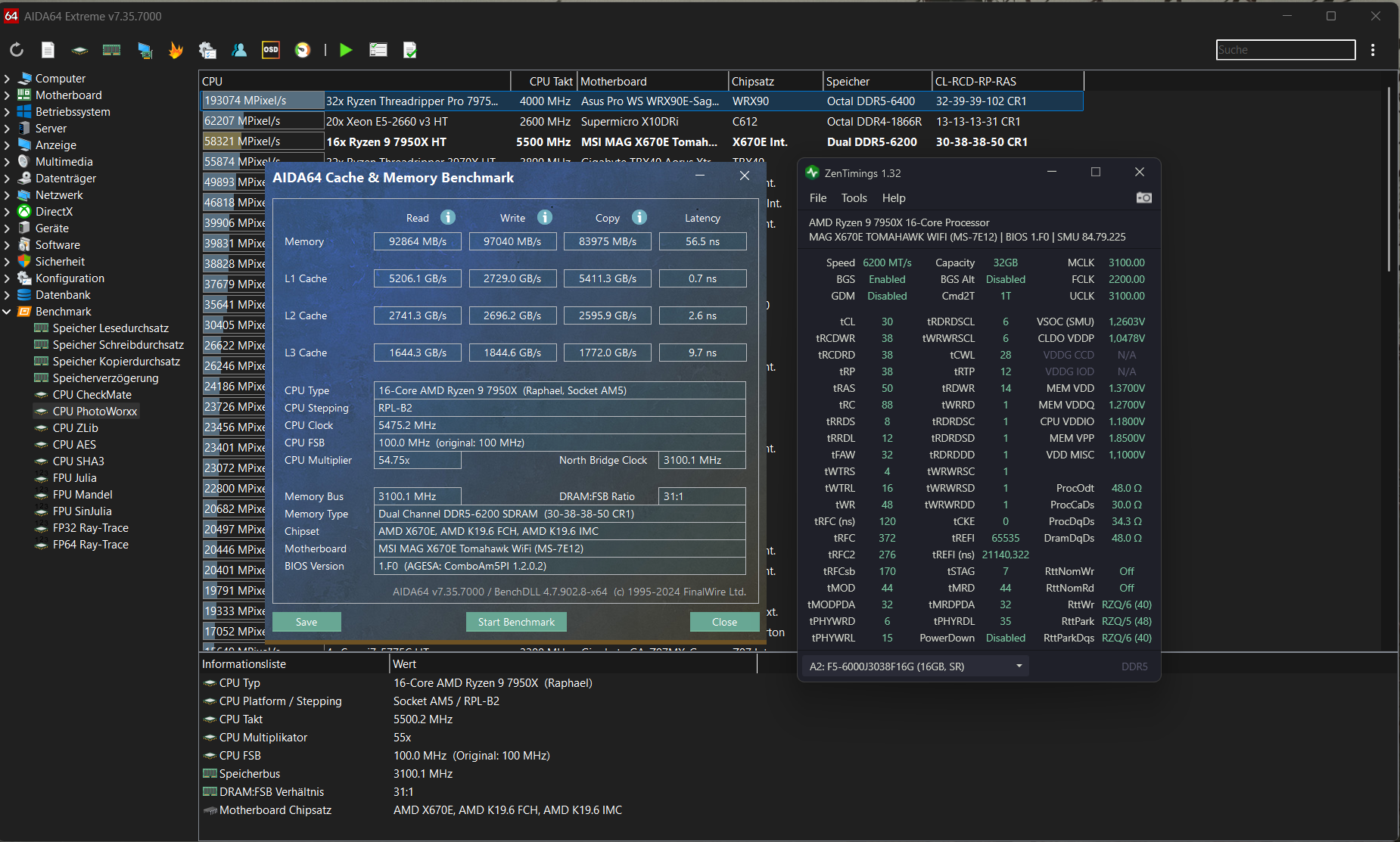
Task: Click the ZenTimings screenshot camera icon
Action: click(1143, 197)
